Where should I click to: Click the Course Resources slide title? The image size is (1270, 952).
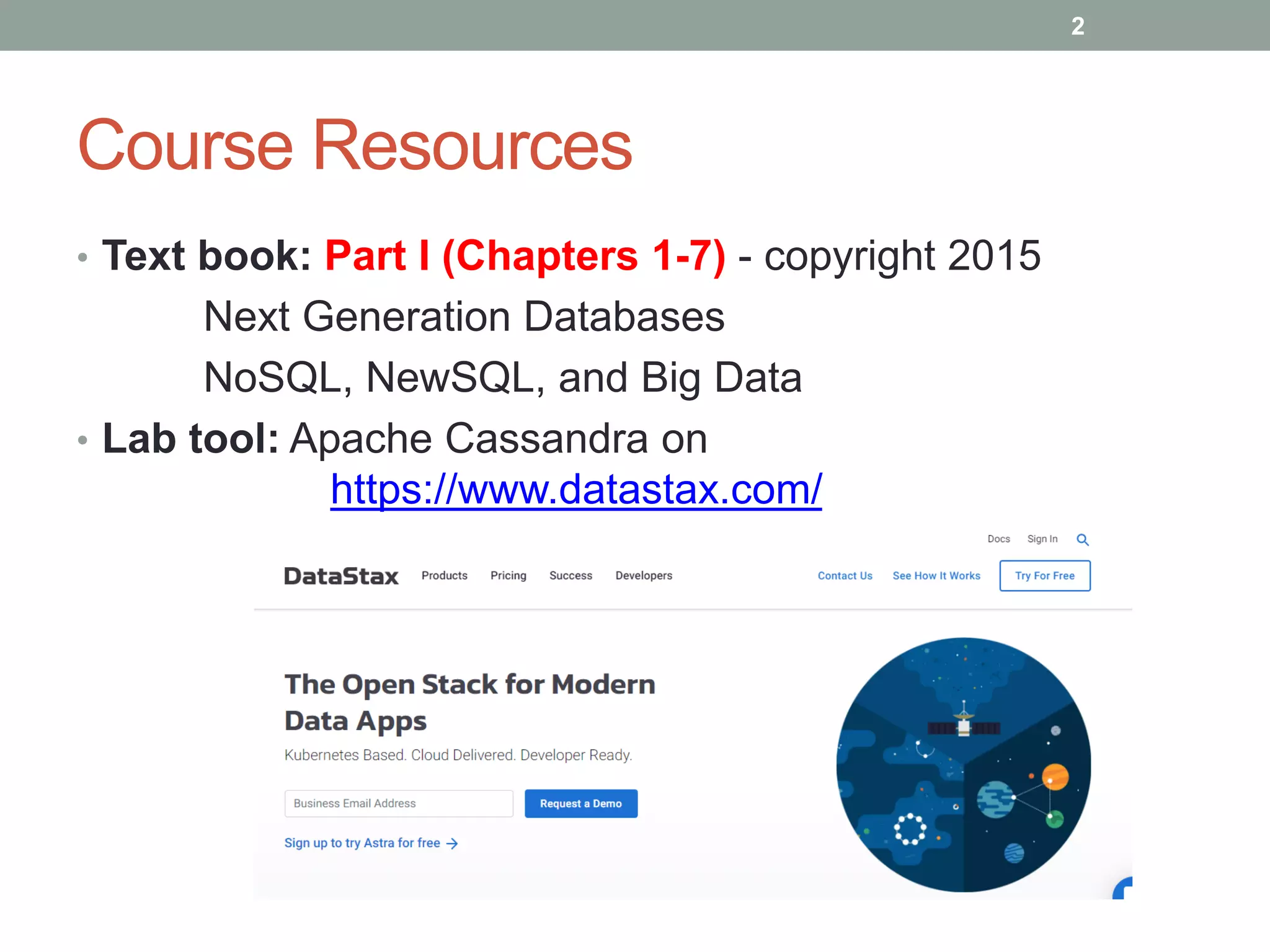(355, 145)
